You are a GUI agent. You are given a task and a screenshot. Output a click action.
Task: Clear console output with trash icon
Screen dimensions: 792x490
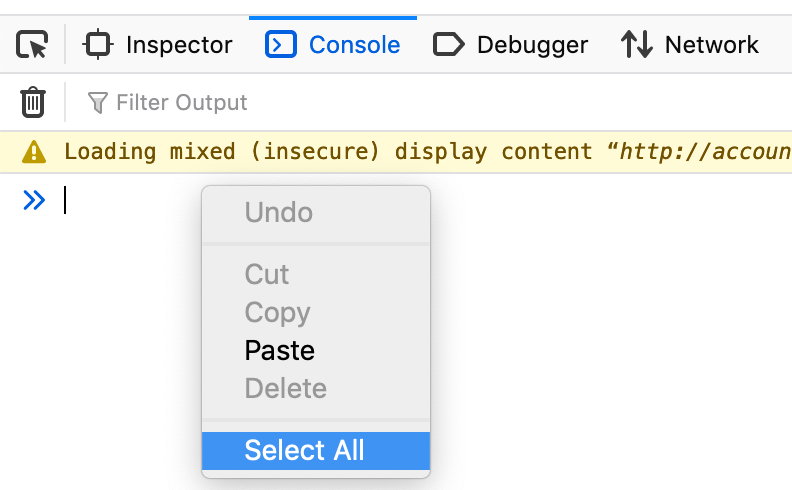pyautogui.click(x=33, y=102)
